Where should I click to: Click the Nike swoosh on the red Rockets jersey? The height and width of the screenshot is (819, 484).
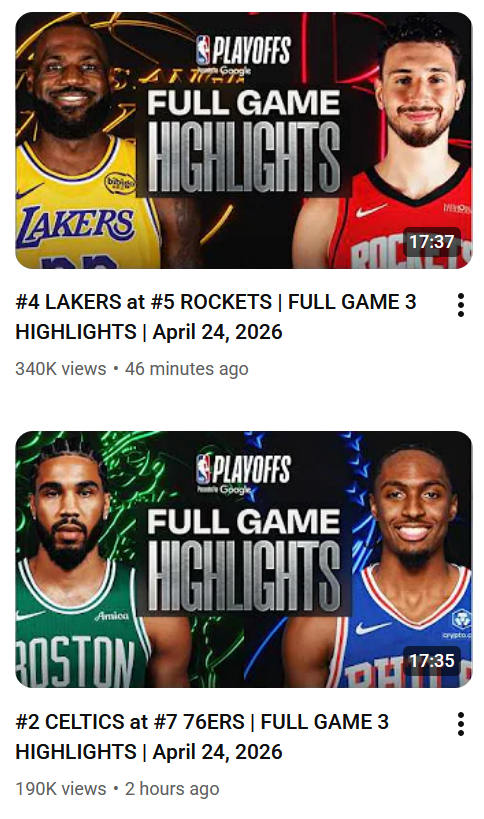(x=372, y=209)
